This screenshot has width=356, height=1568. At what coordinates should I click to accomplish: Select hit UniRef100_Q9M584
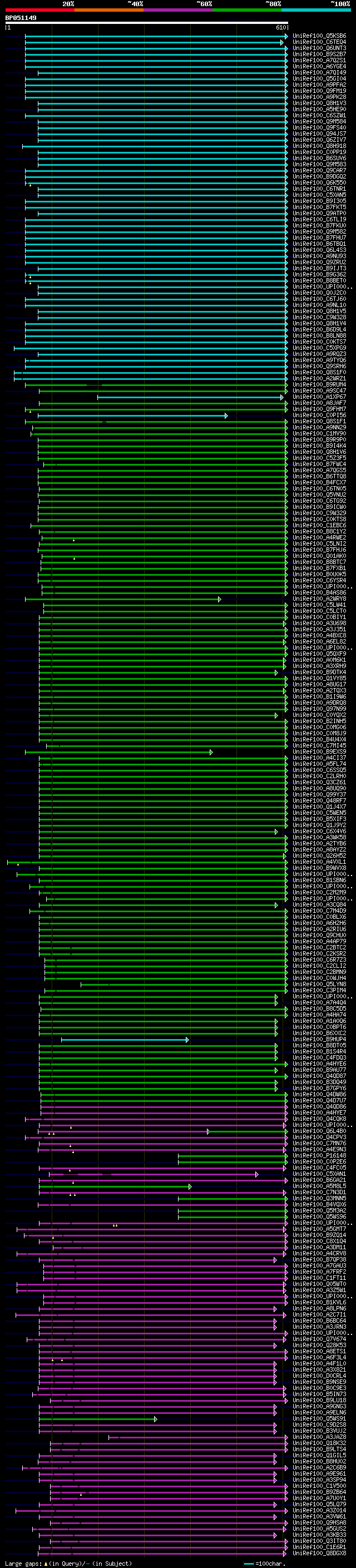point(319,121)
